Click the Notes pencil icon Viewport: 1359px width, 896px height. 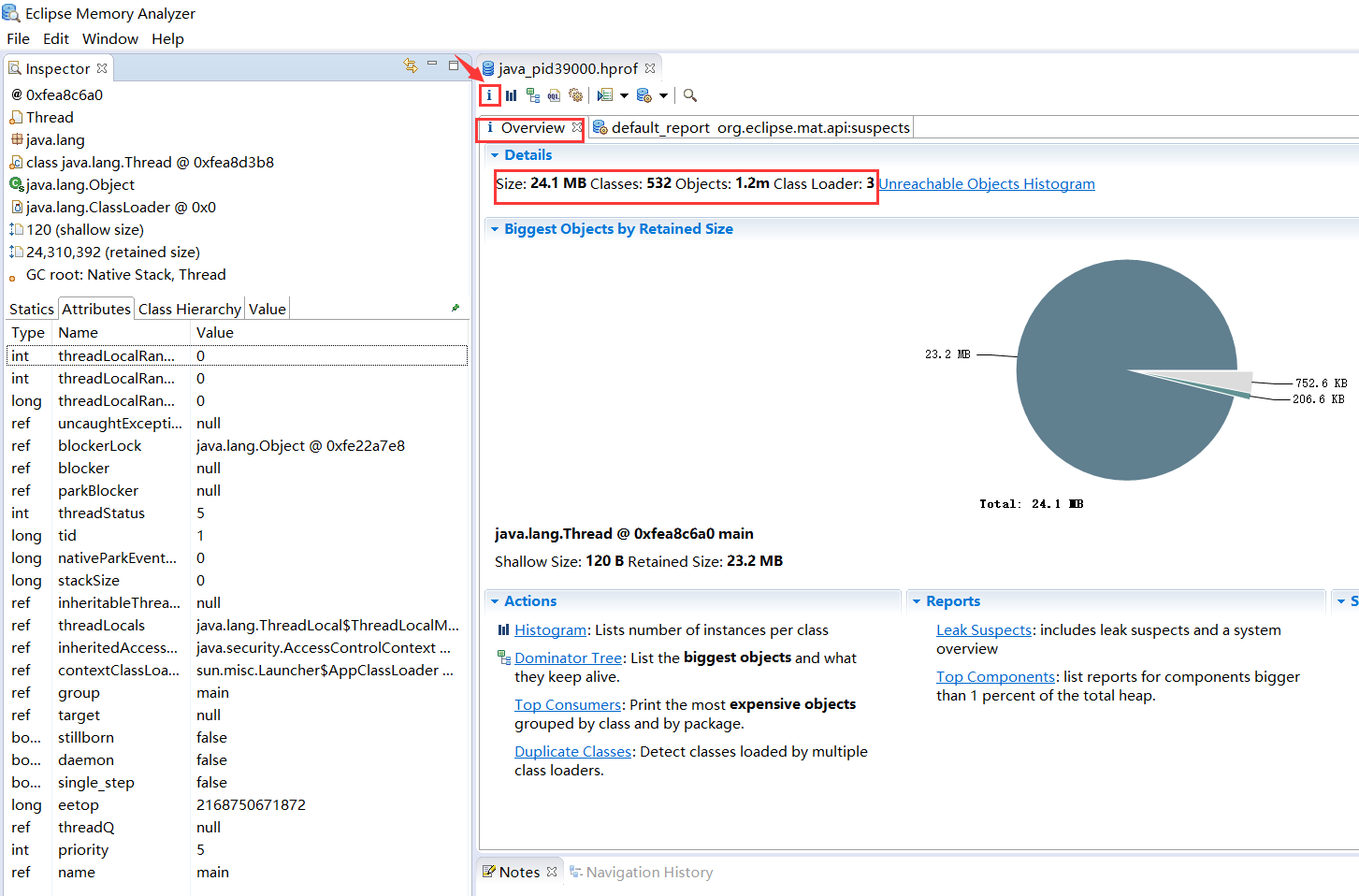click(x=489, y=872)
